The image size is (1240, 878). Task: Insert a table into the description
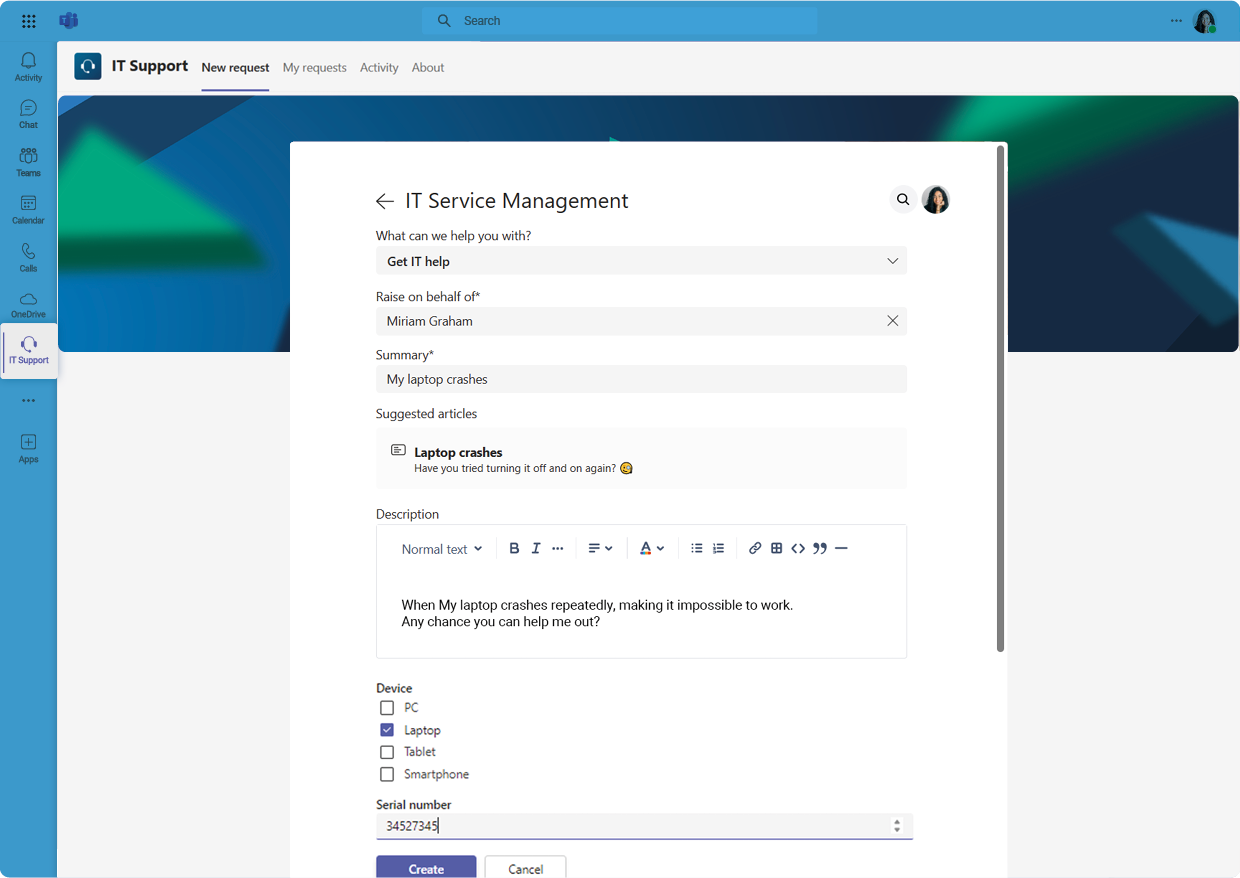[x=776, y=548]
